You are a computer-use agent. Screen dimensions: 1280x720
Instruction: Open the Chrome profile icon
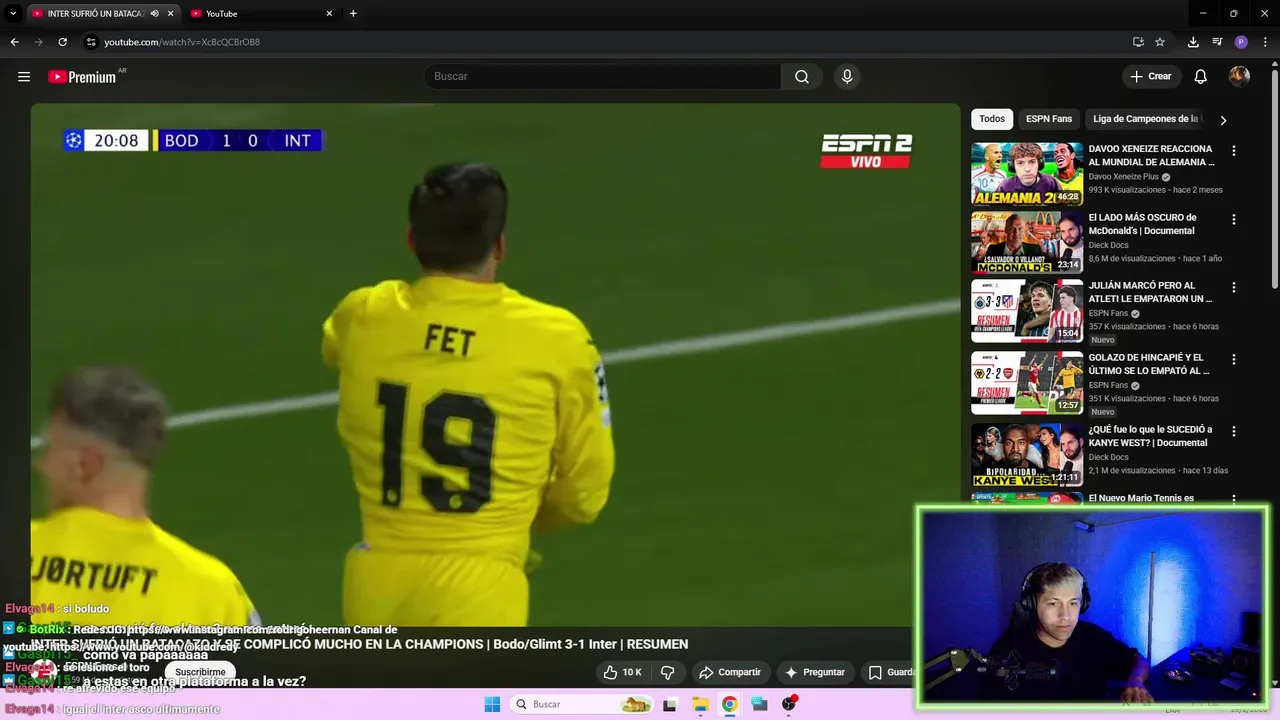tap(1241, 42)
